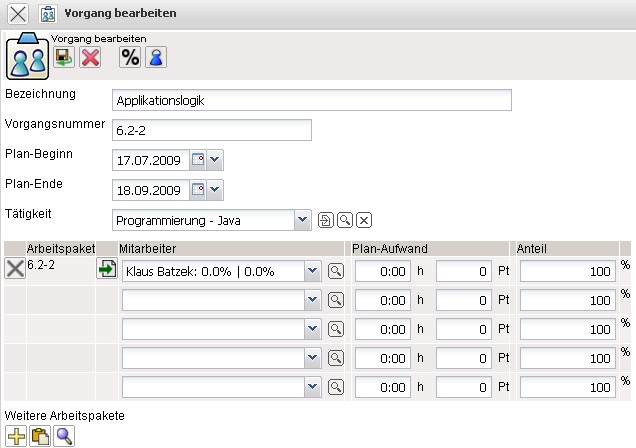Click the first row Anteil field
The width and height of the screenshot is (636, 448).
coord(567,271)
